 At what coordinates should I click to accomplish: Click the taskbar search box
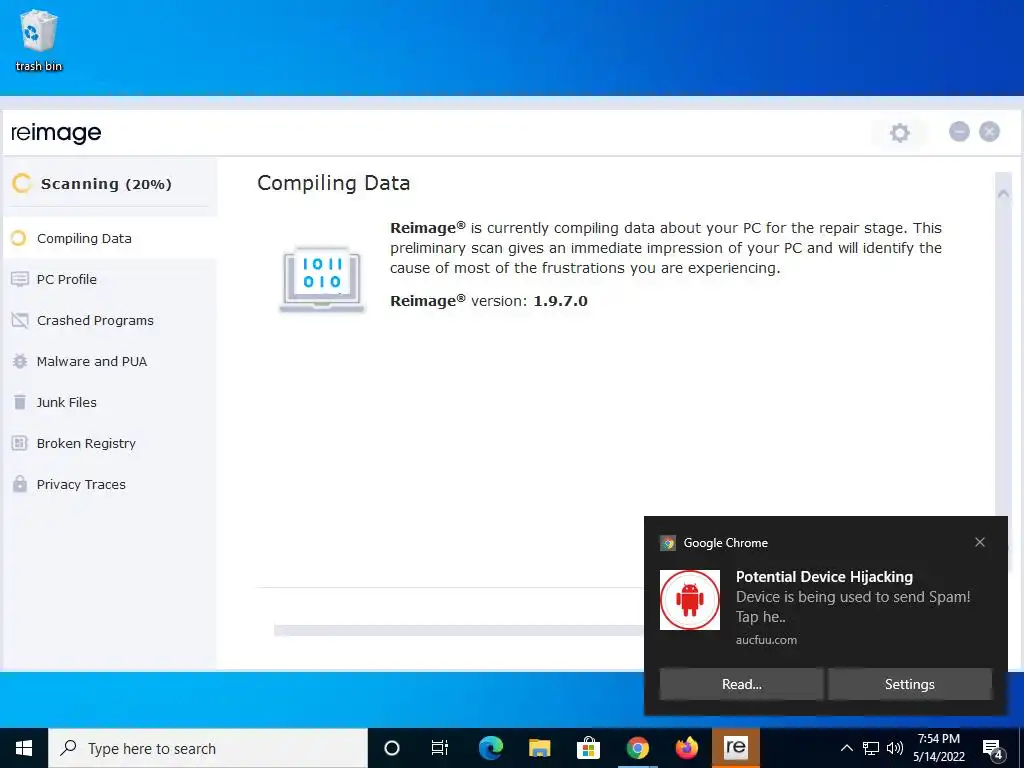coord(208,748)
